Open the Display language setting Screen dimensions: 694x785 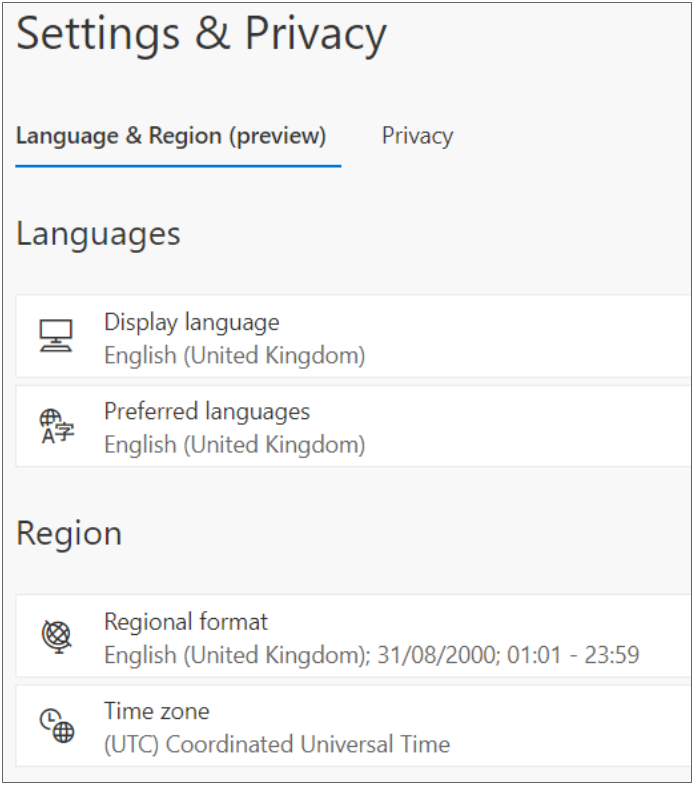click(354, 336)
